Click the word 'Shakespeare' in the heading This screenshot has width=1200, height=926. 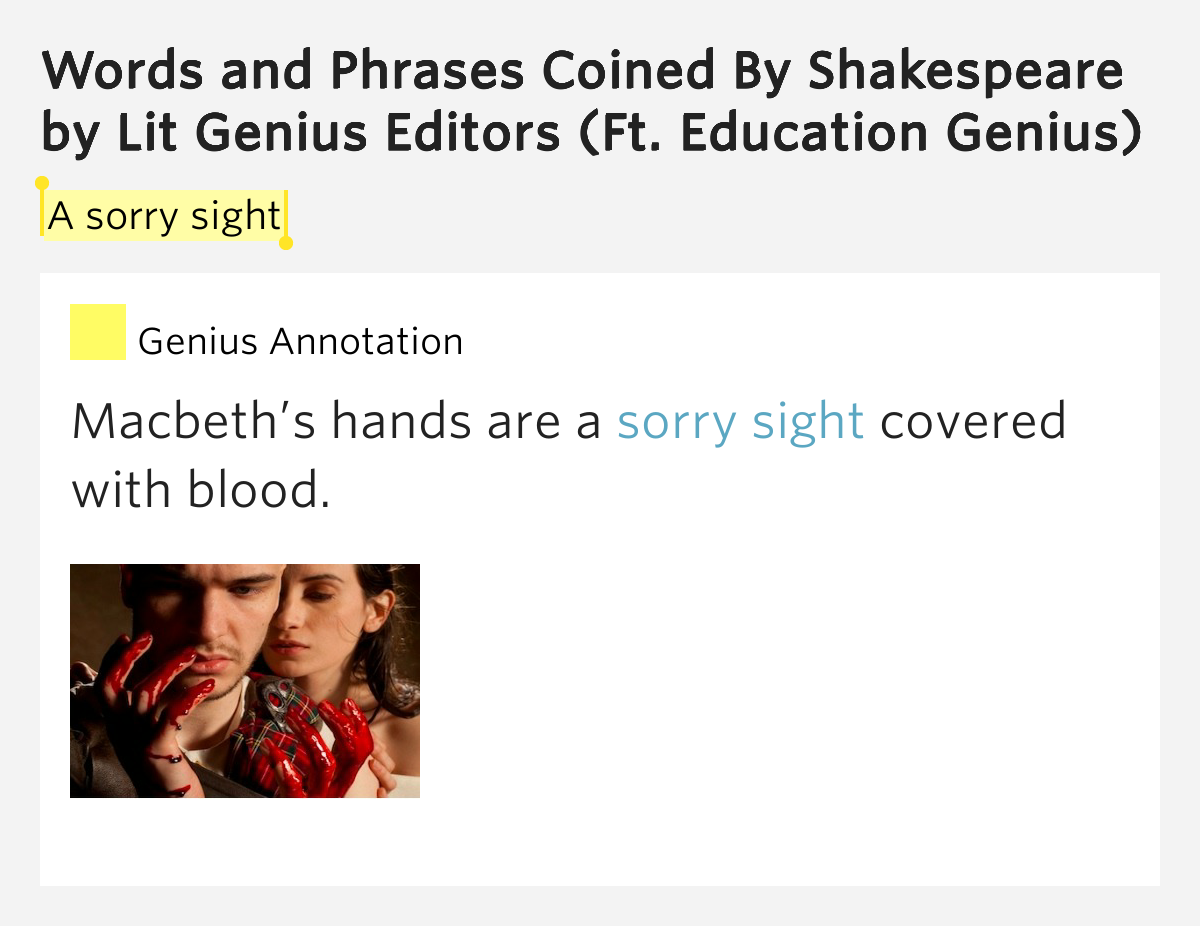coord(965,72)
